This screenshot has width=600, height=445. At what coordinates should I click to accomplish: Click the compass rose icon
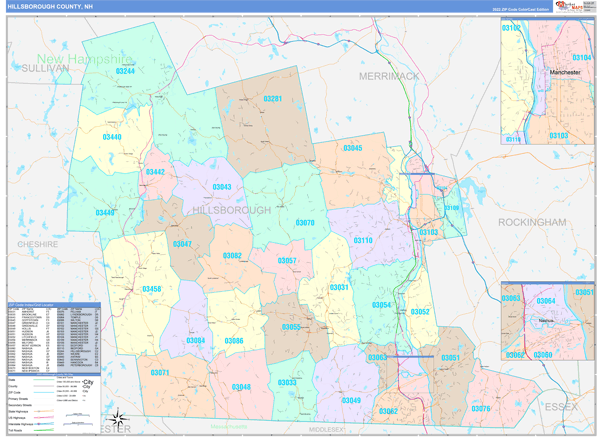click(118, 419)
